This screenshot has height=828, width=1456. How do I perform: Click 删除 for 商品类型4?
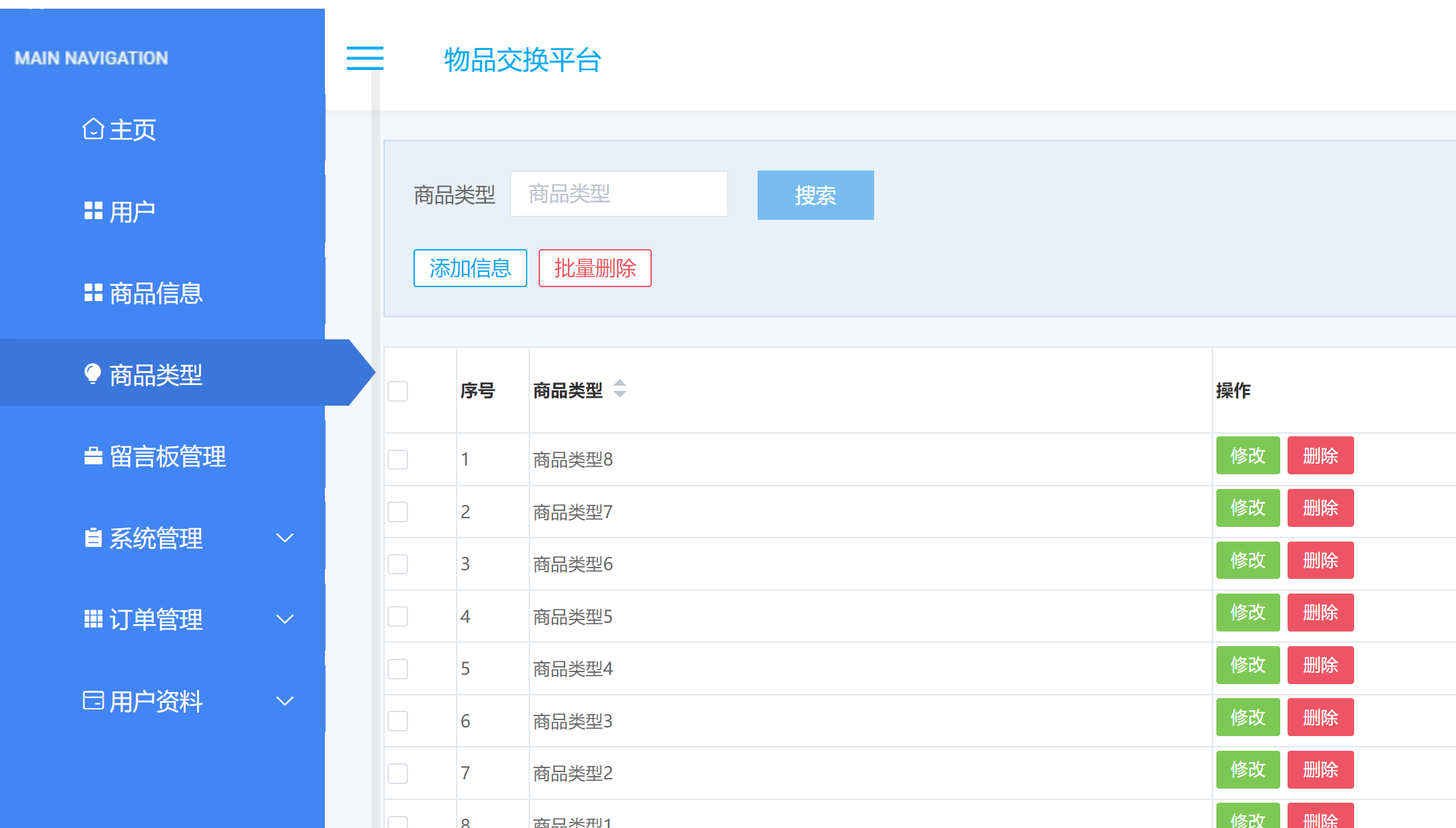[x=1321, y=665]
